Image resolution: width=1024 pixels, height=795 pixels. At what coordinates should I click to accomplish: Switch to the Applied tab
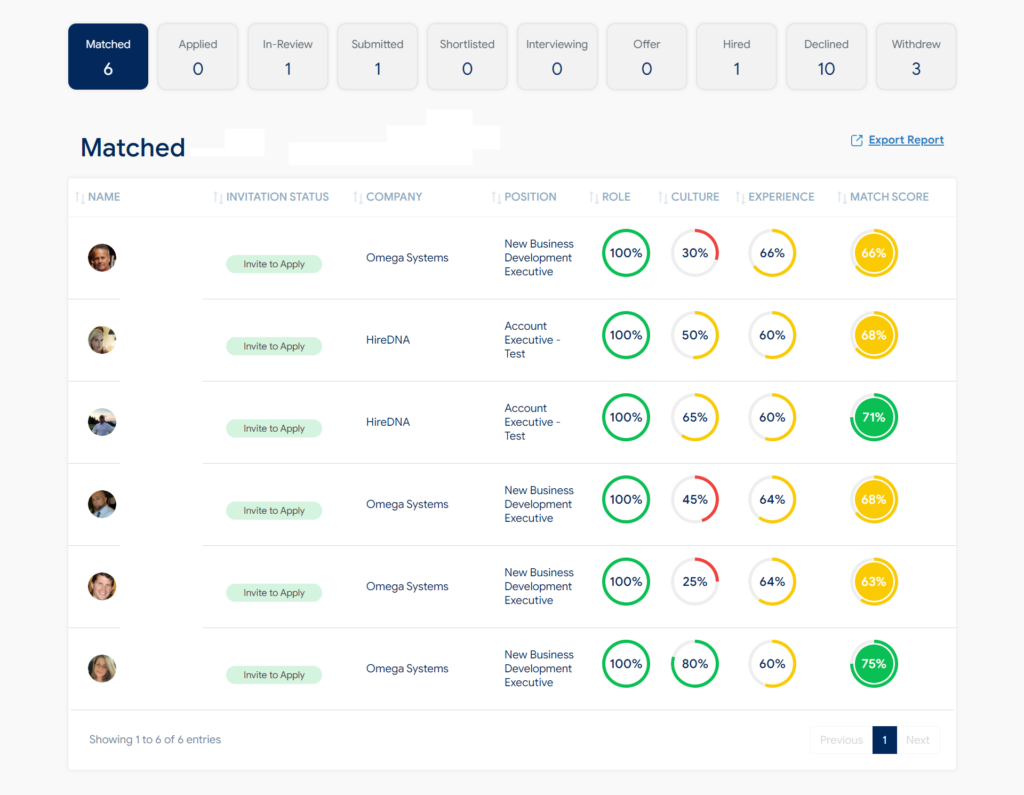click(x=198, y=56)
